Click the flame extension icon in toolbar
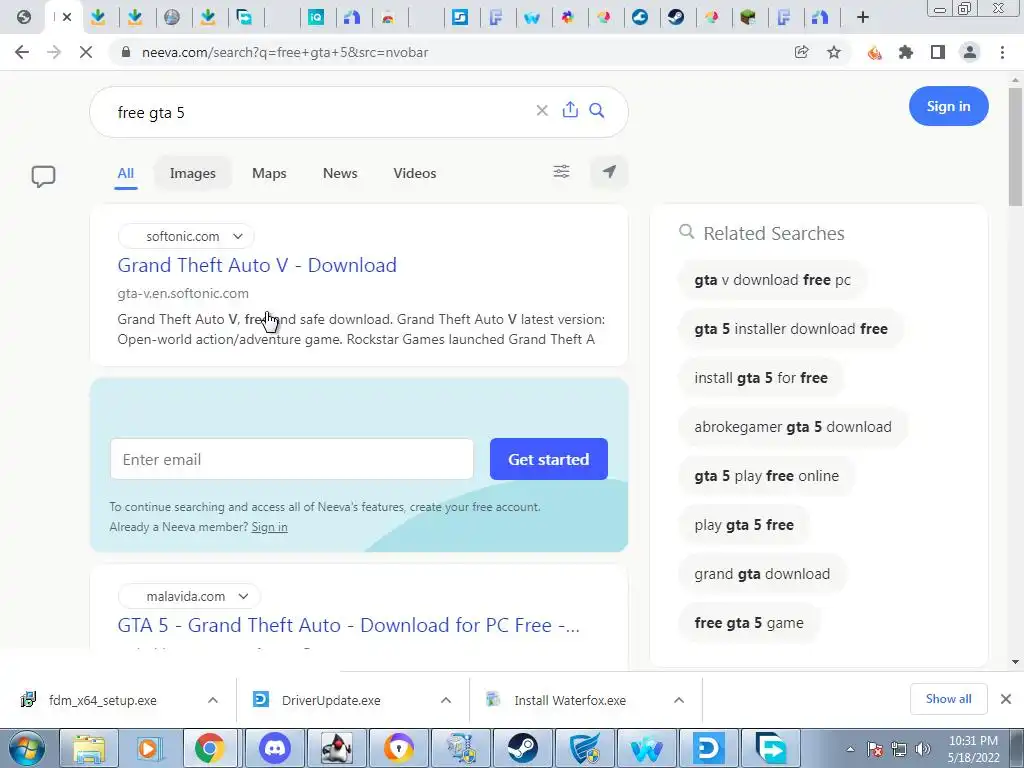This screenshot has width=1024, height=768. [x=874, y=52]
